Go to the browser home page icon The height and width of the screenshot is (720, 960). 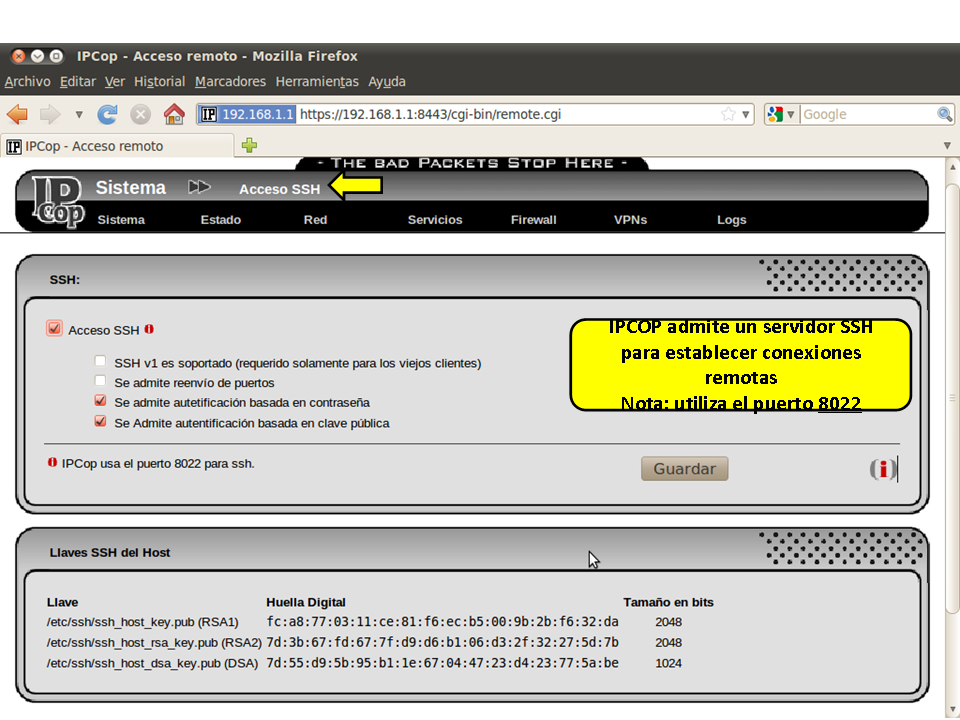coord(174,114)
